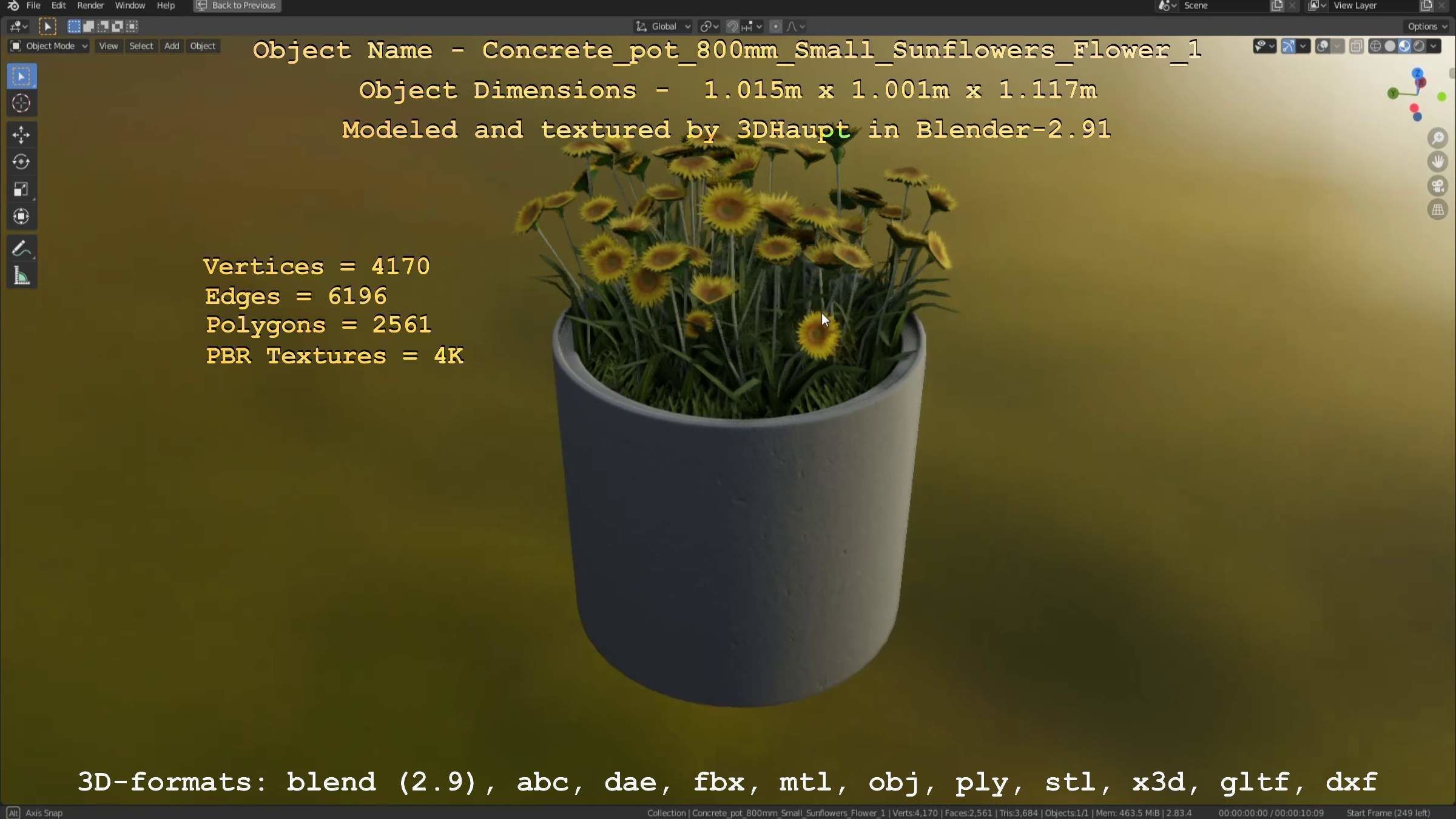Select the Move tool
The height and width of the screenshot is (819, 1456).
pyautogui.click(x=21, y=135)
